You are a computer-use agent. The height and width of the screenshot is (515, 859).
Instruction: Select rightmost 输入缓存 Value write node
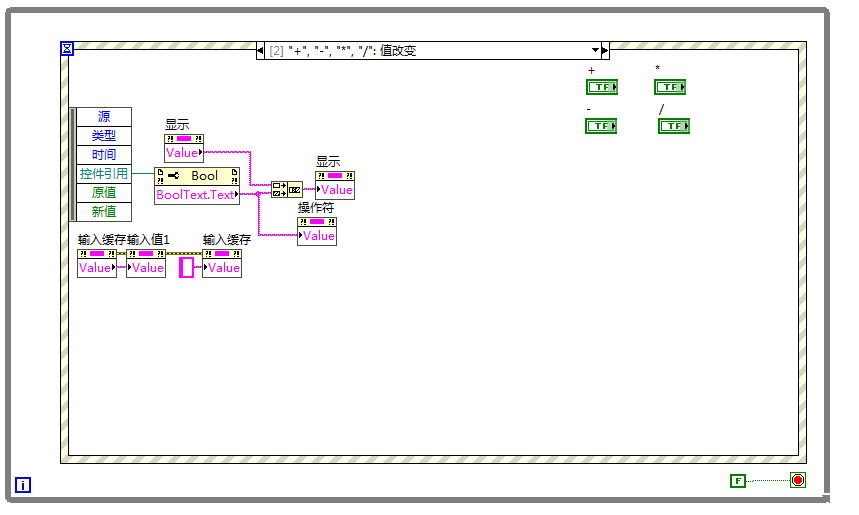[x=222, y=264]
